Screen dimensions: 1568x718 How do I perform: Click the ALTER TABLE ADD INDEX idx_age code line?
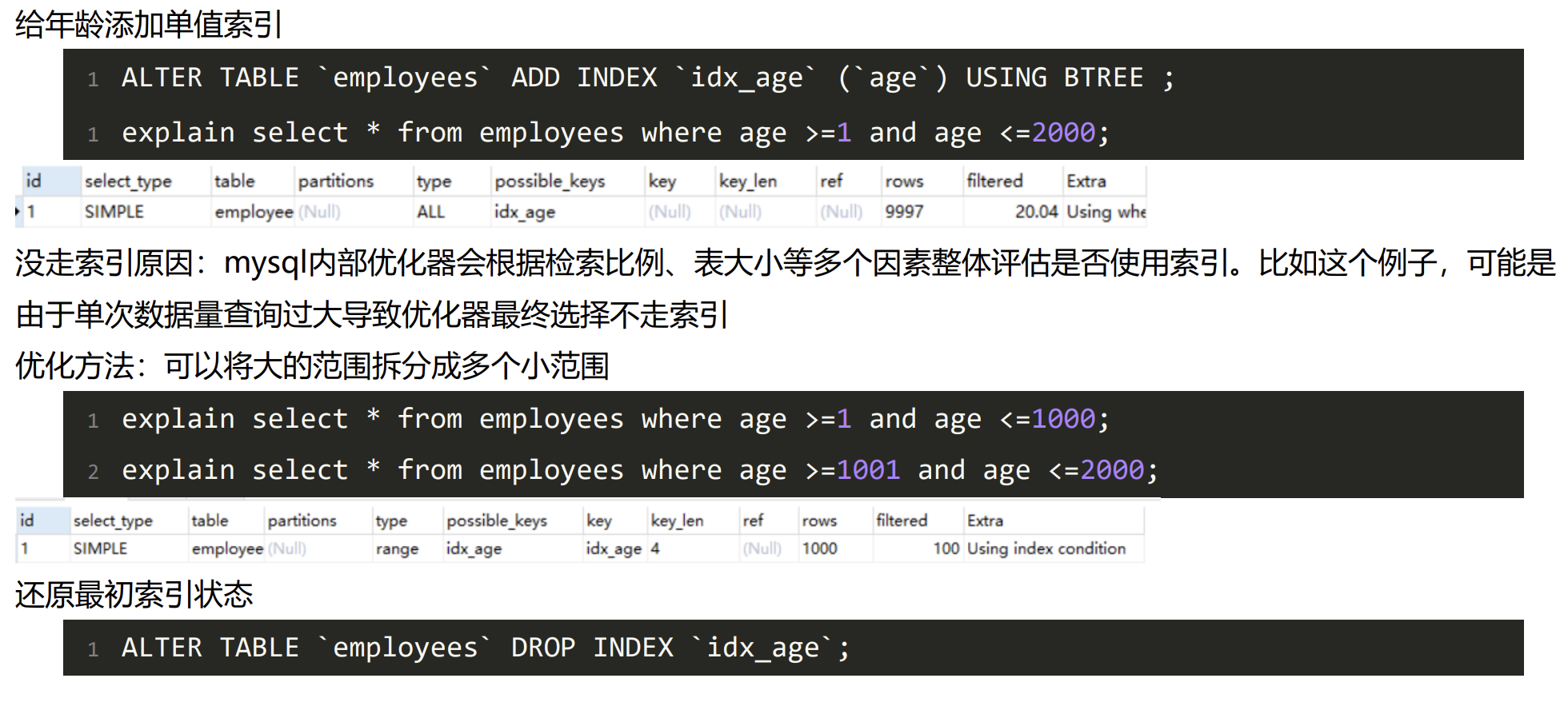(648, 78)
